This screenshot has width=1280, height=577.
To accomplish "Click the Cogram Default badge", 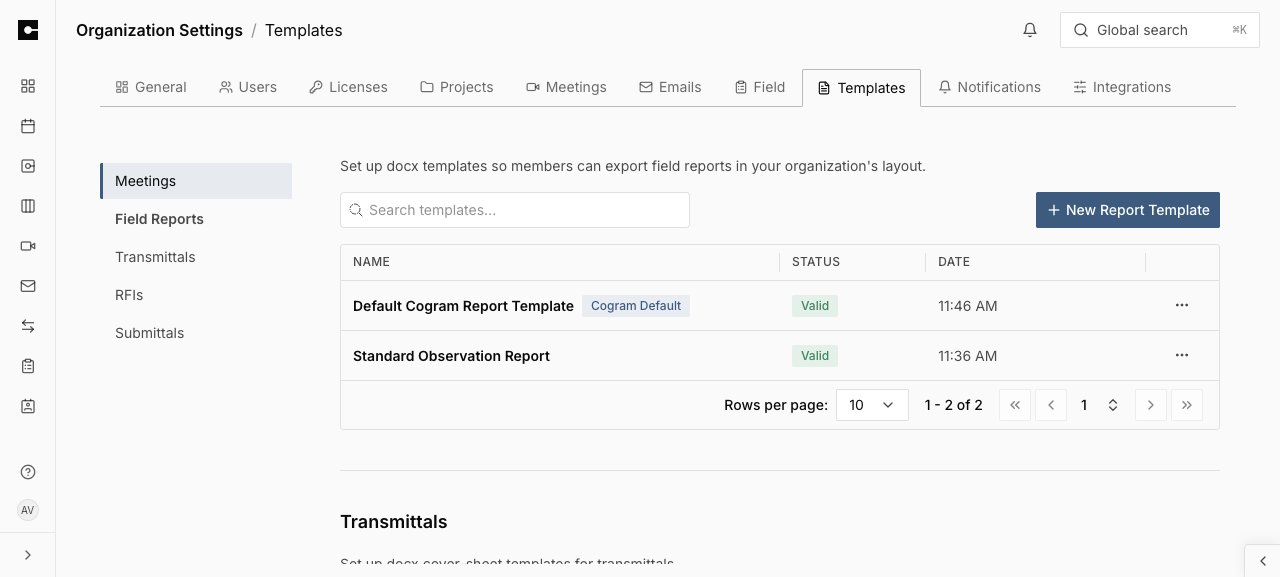I will [636, 306].
